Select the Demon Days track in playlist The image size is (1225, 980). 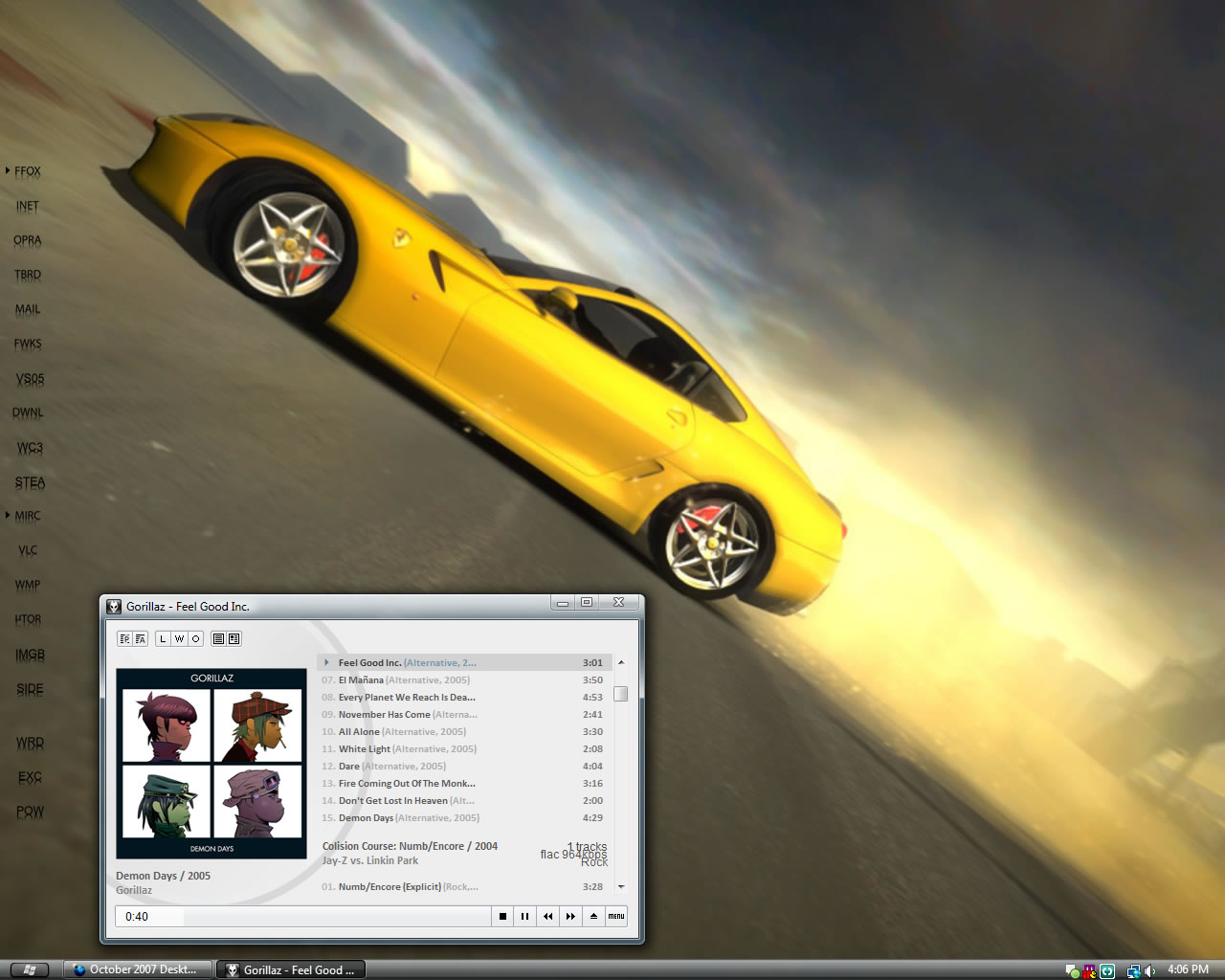(366, 818)
